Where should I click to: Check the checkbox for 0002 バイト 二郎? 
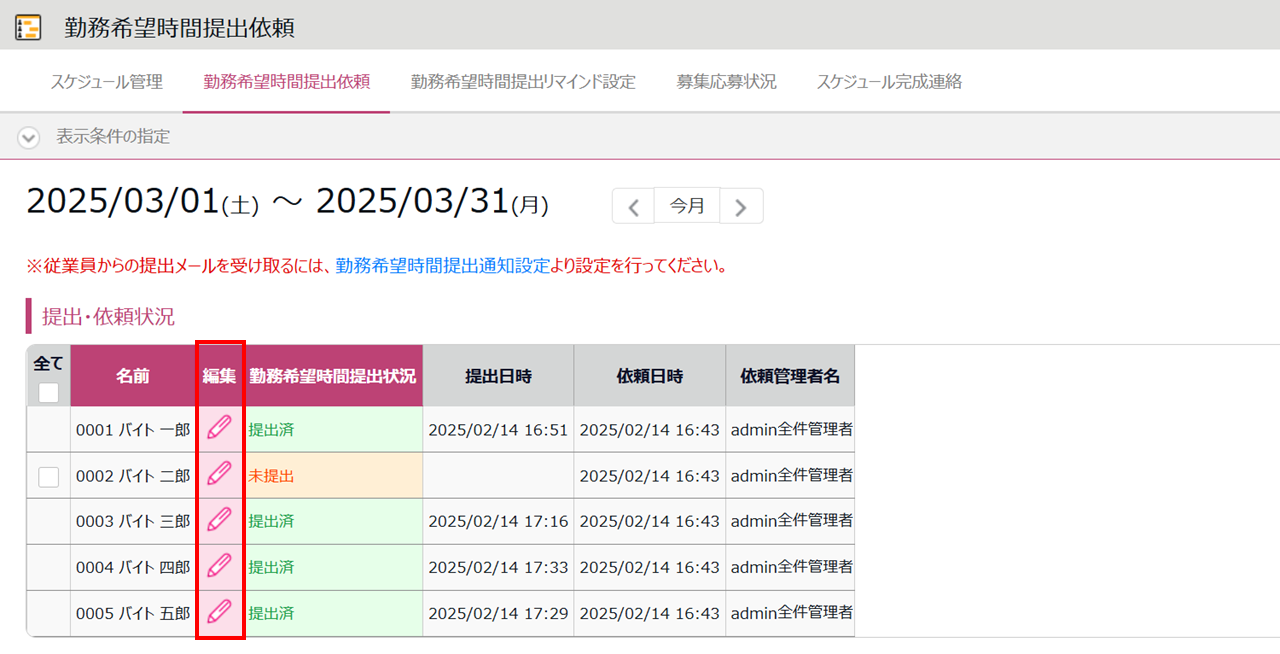click(48, 477)
